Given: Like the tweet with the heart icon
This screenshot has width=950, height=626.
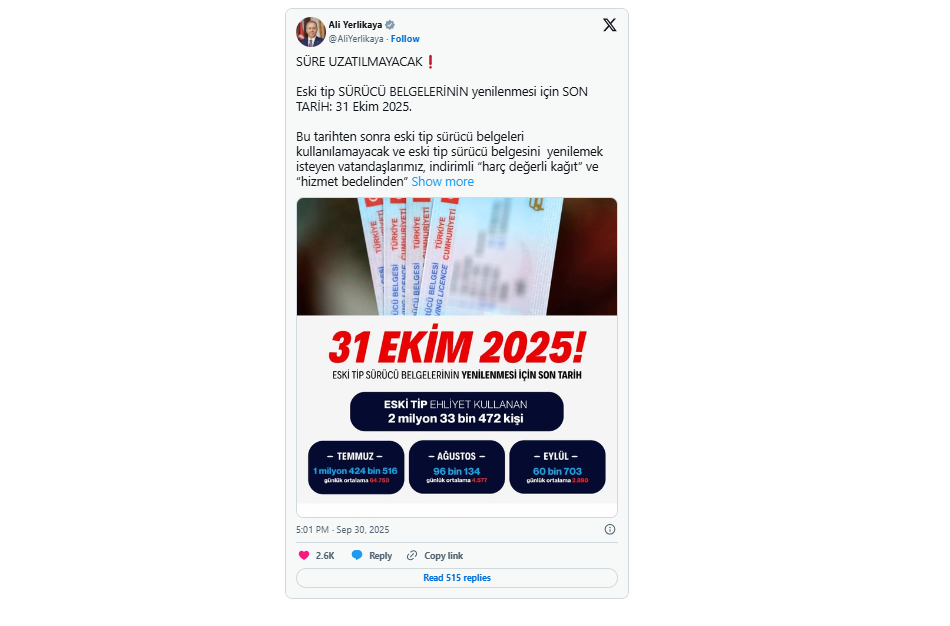Looking at the screenshot, I should [x=304, y=555].
